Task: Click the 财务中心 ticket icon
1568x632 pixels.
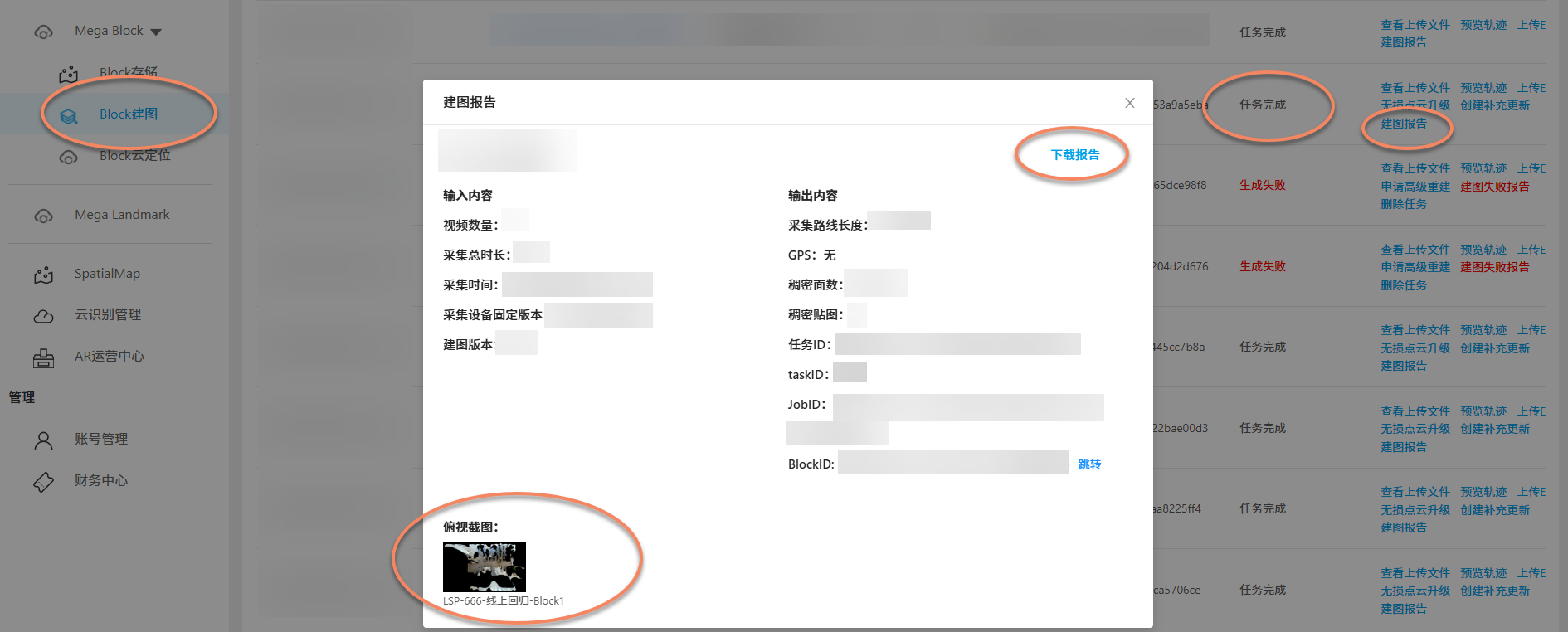Action: click(x=43, y=482)
